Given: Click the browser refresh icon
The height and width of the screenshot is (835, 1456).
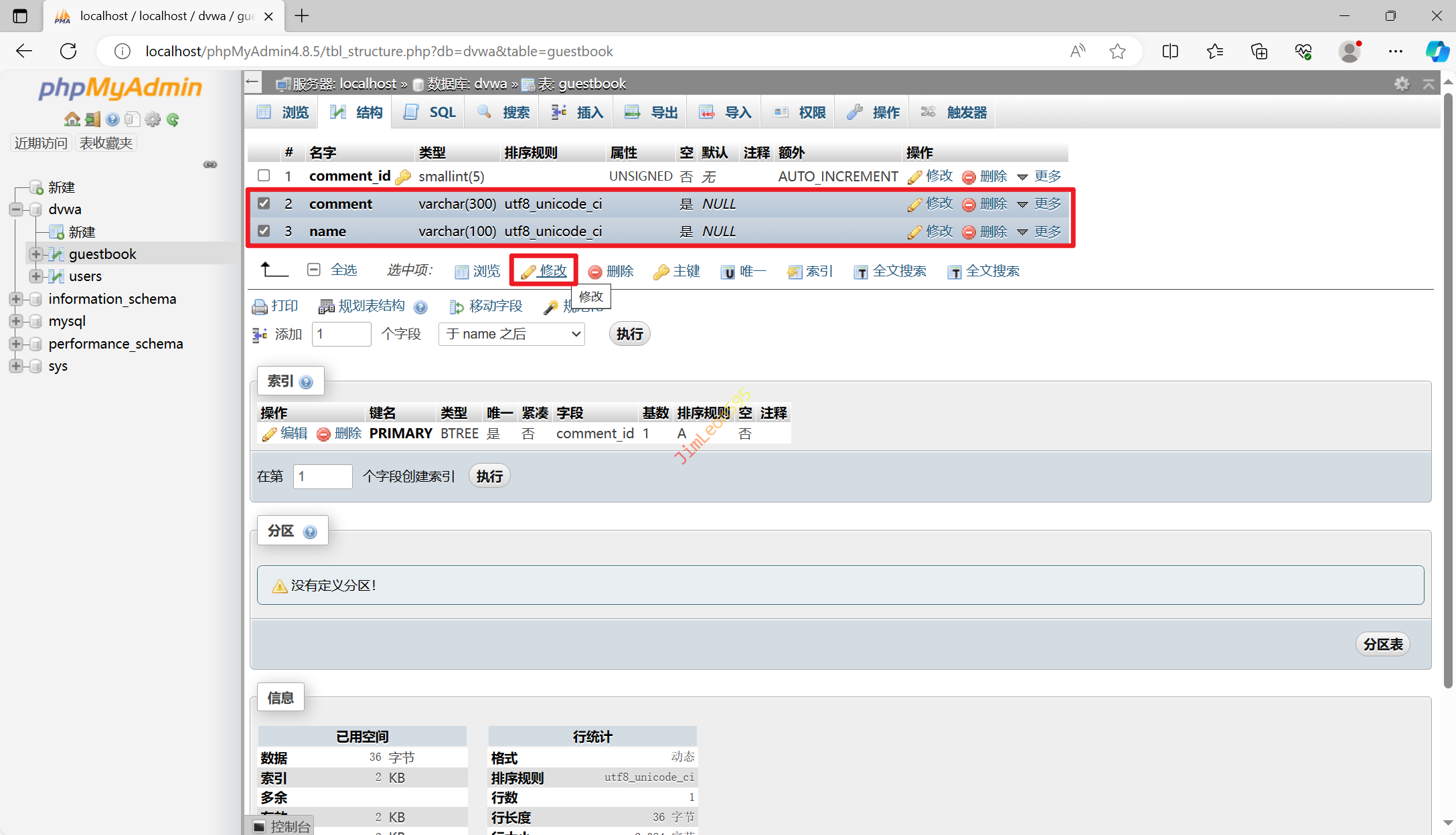Looking at the screenshot, I should pos(68,52).
